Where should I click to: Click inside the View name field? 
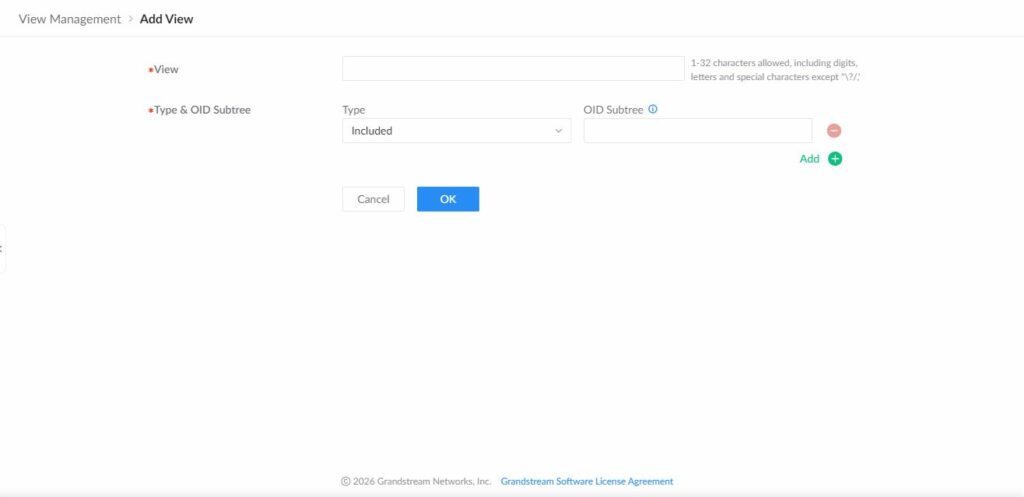click(513, 69)
